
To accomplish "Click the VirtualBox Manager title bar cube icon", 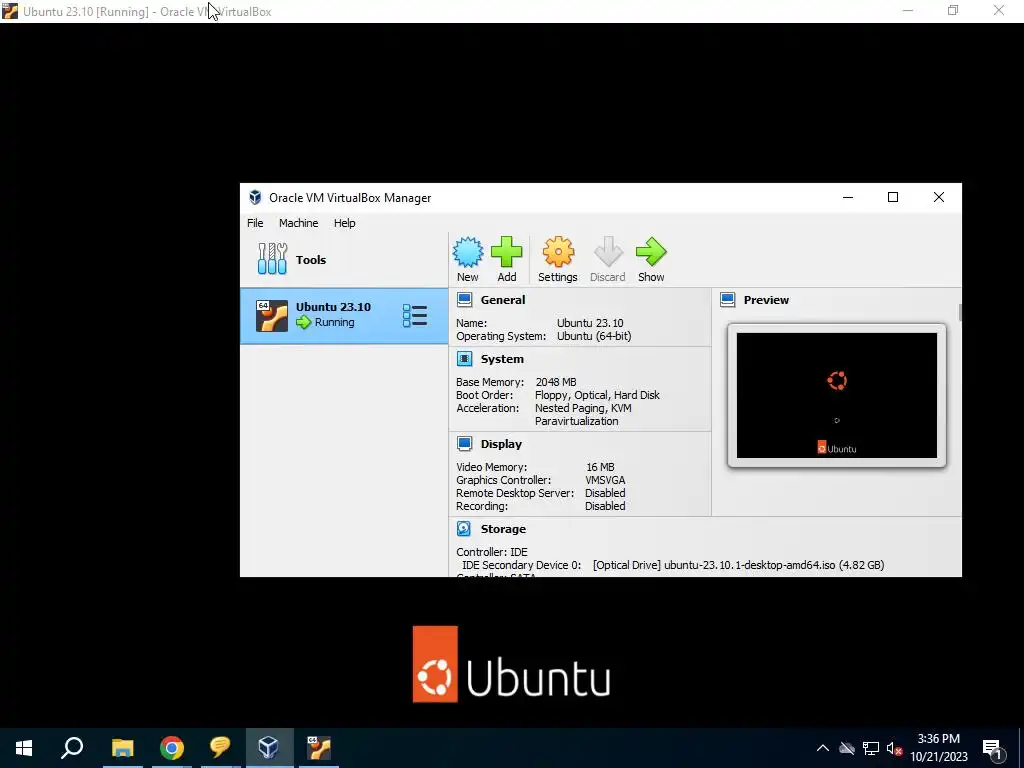I will coord(255,197).
